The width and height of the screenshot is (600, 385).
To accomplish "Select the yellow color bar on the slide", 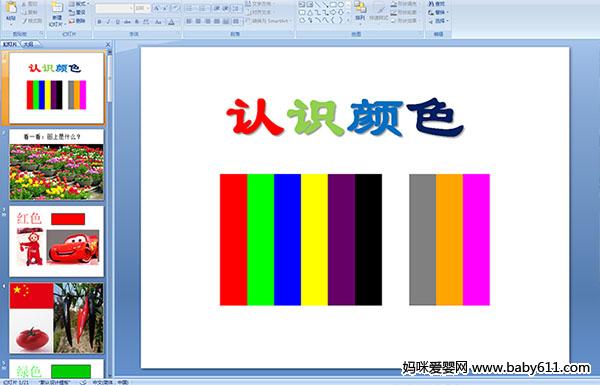I will click(x=314, y=240).
